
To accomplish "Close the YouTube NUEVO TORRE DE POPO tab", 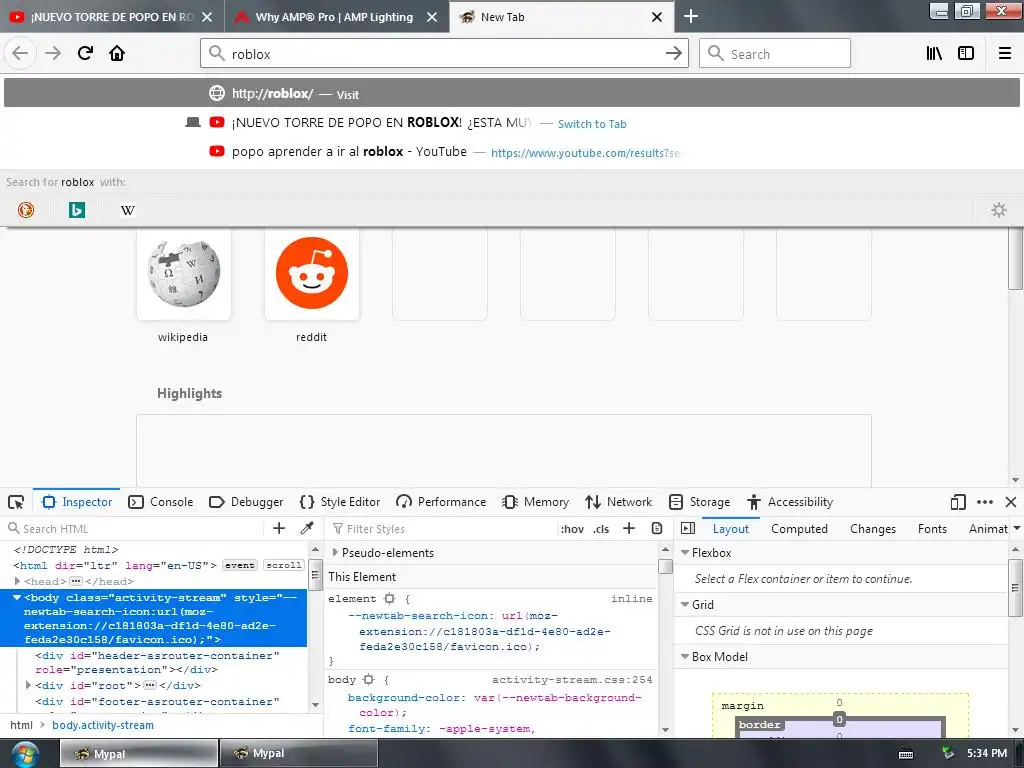I will click(x=207, y=17).
